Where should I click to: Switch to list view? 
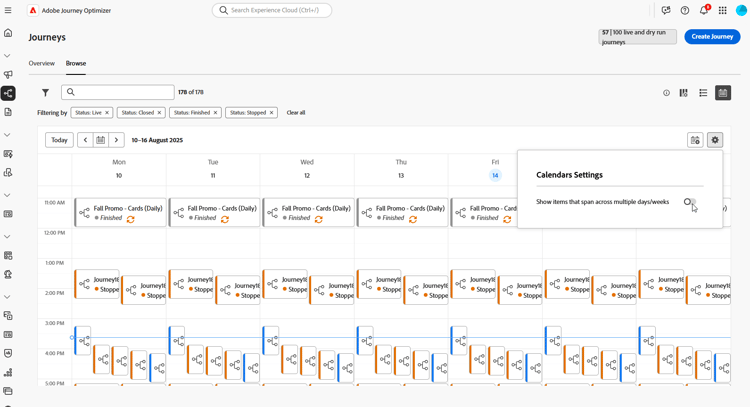click(703, 93)
